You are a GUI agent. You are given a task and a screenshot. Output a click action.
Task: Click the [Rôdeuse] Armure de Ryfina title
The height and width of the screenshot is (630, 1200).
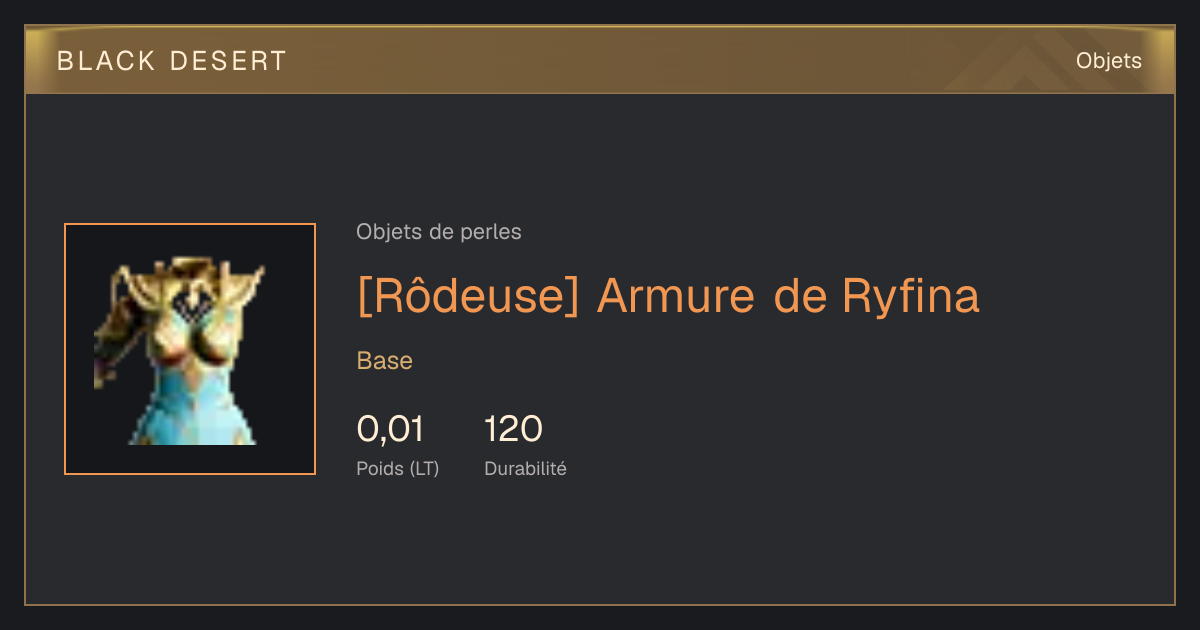point(668,296)
